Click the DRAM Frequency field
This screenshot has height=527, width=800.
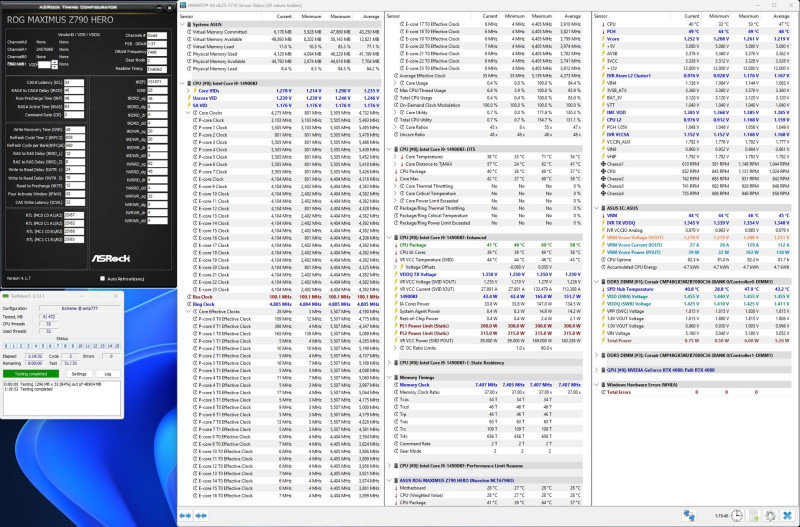[157, 52]
